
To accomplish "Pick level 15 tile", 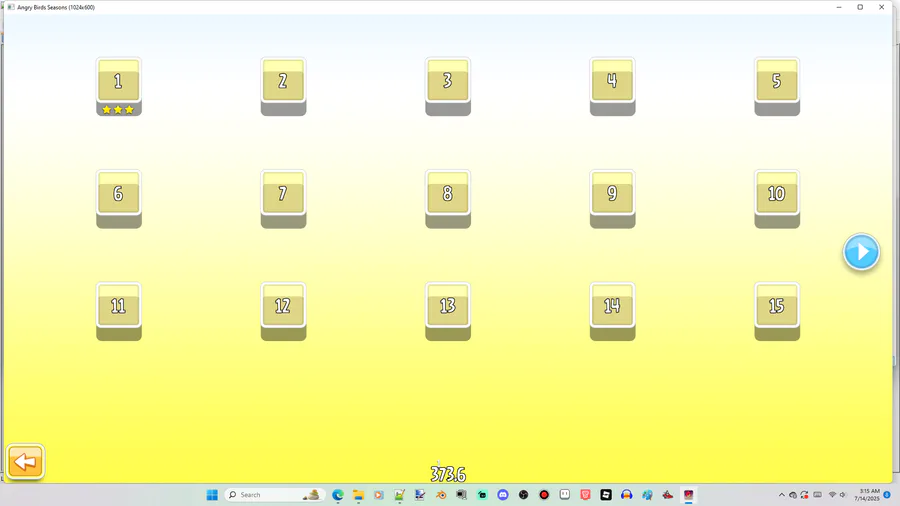I will click(x=777, y=311).
